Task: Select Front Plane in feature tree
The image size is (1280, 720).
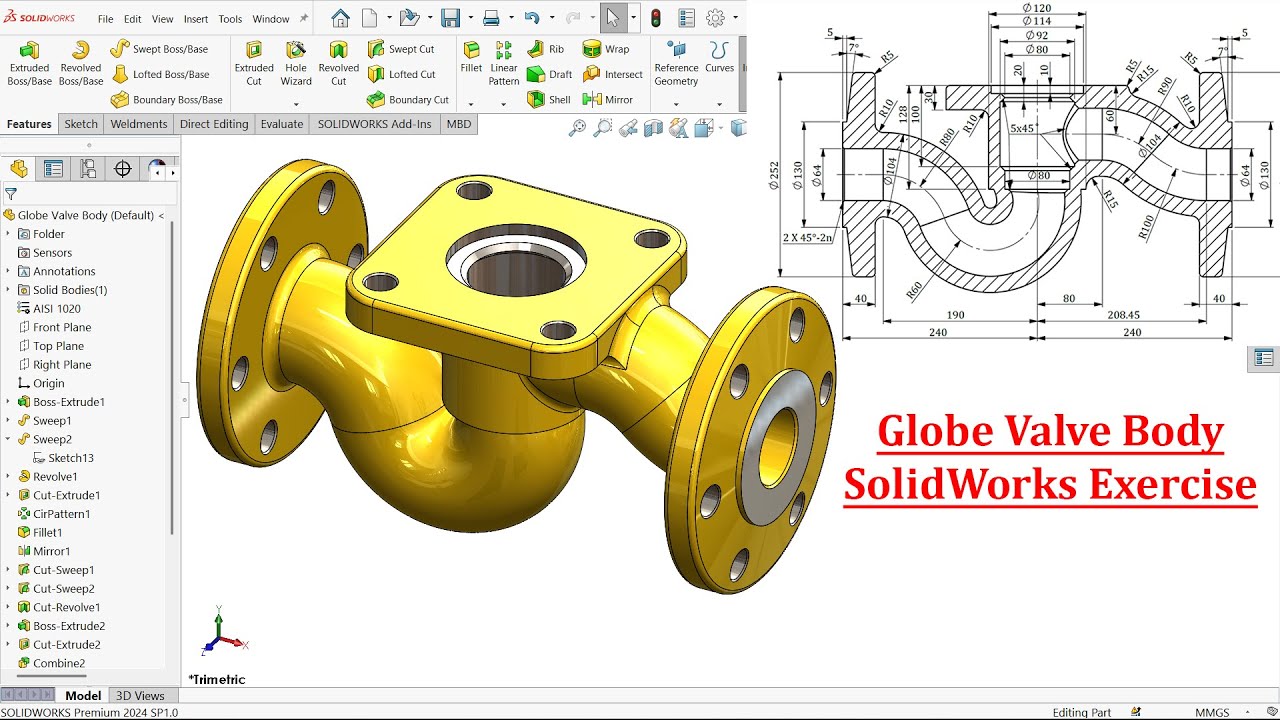Action: 54,327
